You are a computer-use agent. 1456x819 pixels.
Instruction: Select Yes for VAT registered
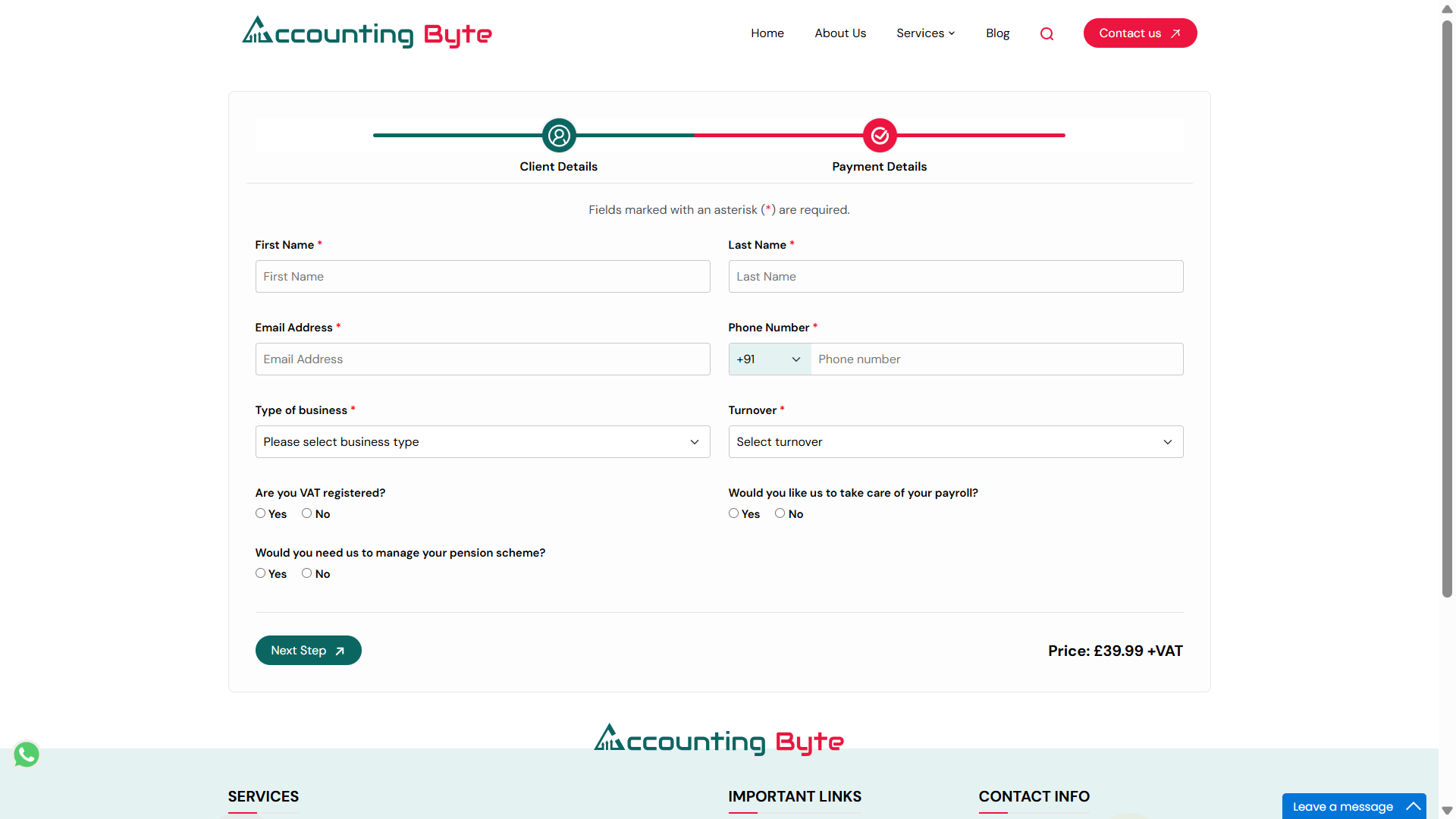[260, 513]
